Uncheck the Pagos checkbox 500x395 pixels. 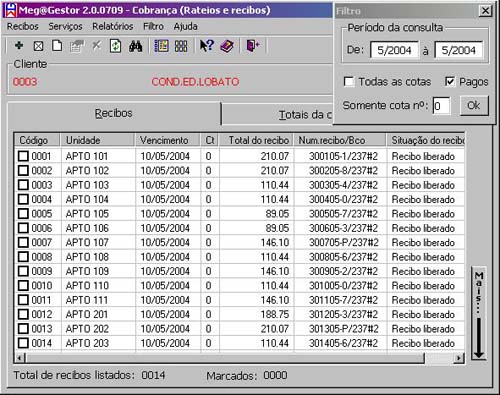(x=450, y=81)
